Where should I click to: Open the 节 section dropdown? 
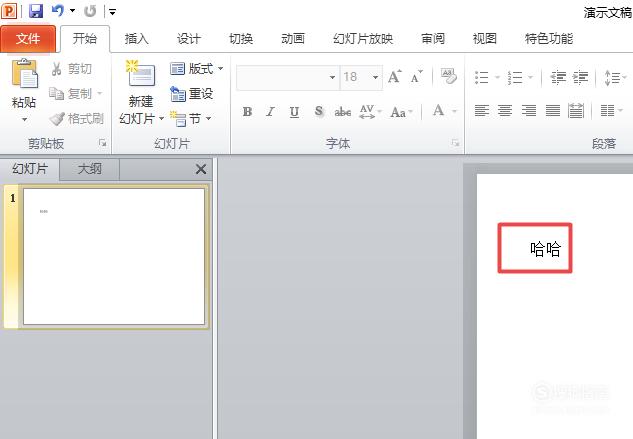(x=191, y=119)
